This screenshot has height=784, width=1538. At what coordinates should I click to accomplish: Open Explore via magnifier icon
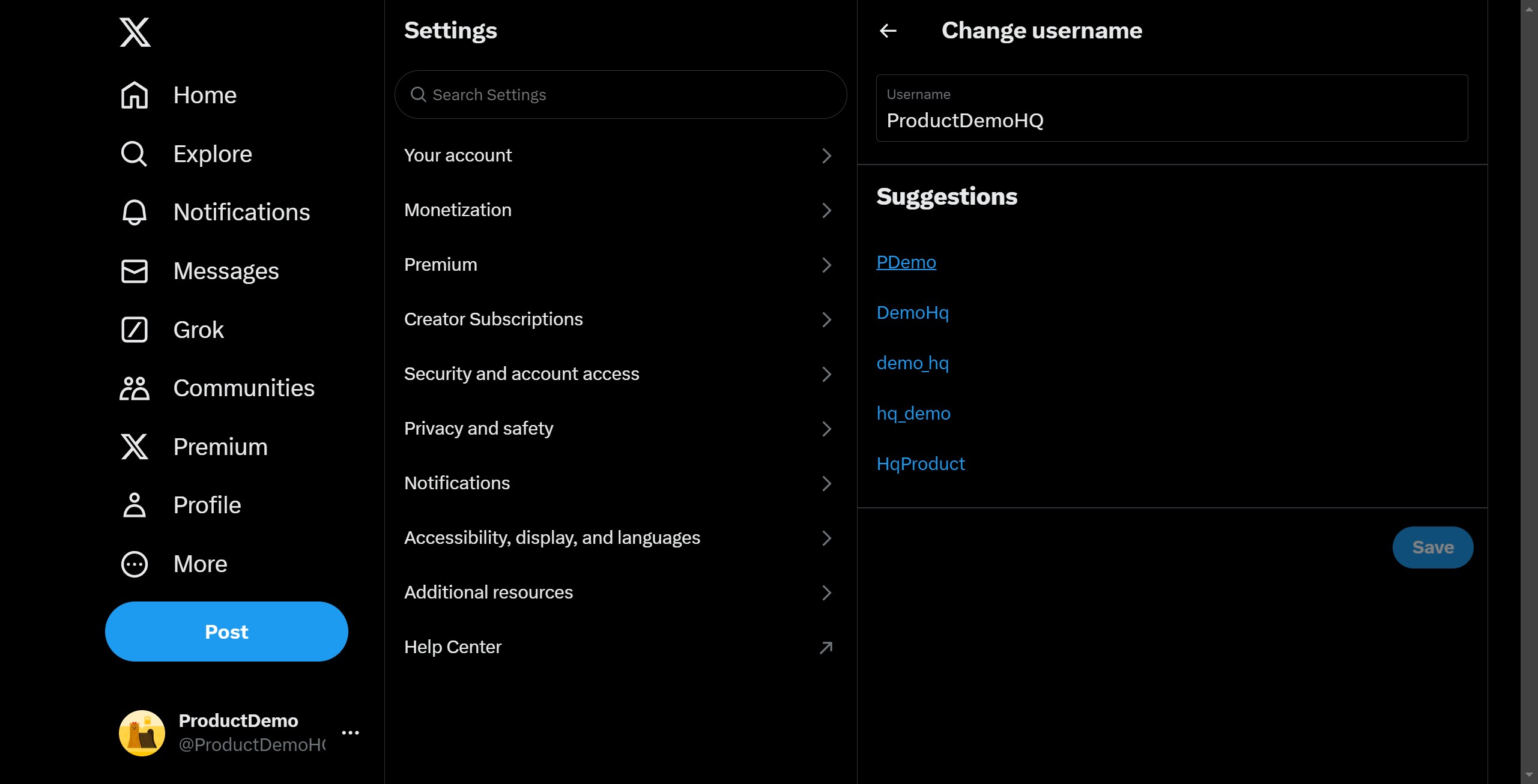tap(134, 154)
